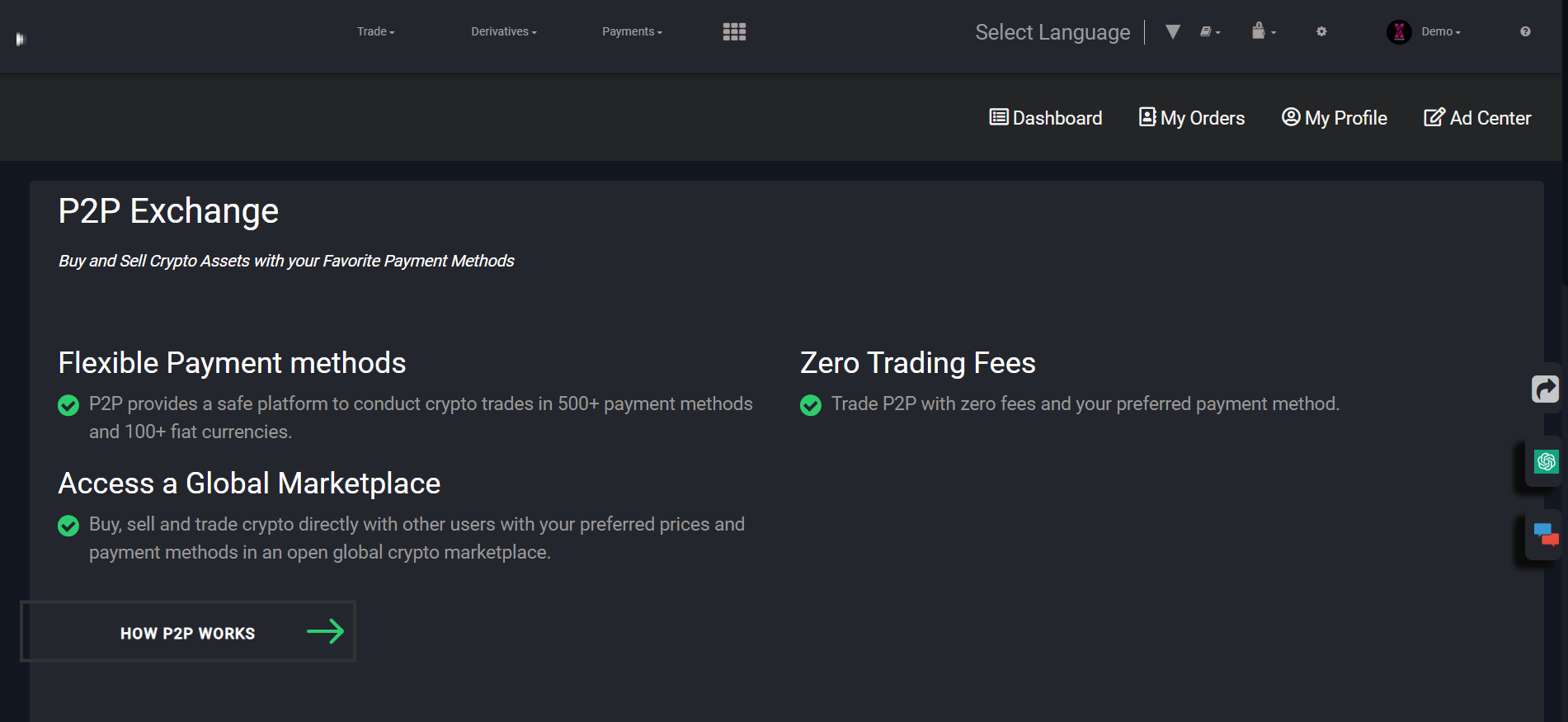Open the Ad Center
1568x722 pixels.
1476,117
